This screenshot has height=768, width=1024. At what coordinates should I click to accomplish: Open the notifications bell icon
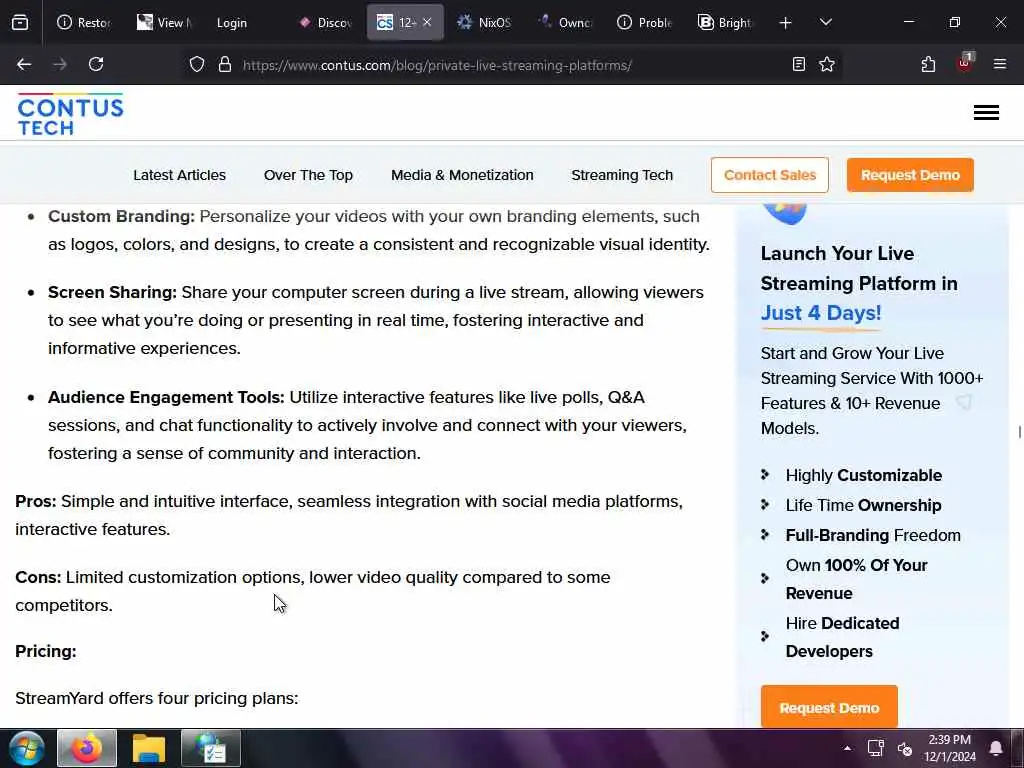tap(995, 748)
